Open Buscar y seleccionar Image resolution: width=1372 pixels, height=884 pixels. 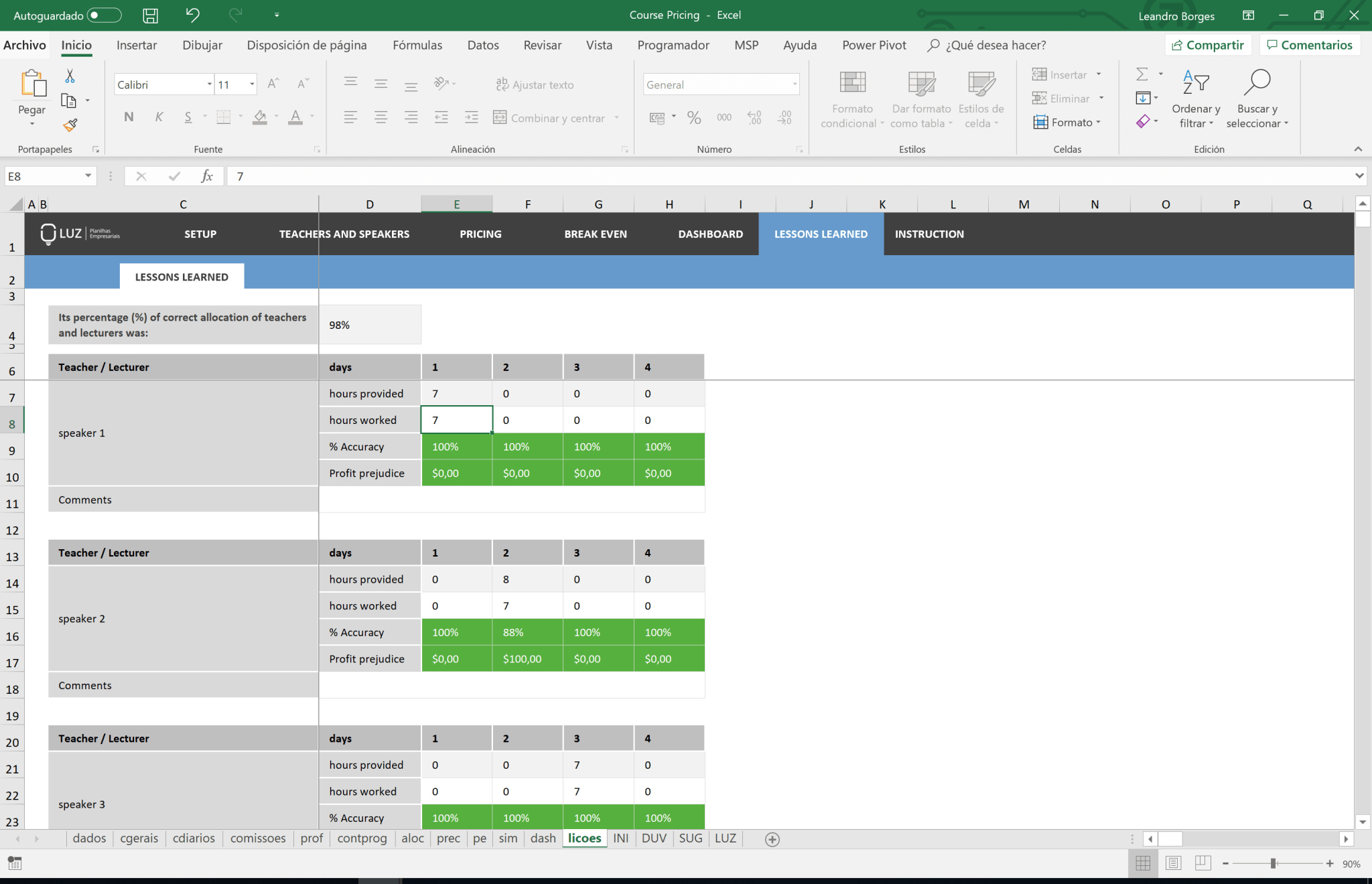(x=1257, y=97)
